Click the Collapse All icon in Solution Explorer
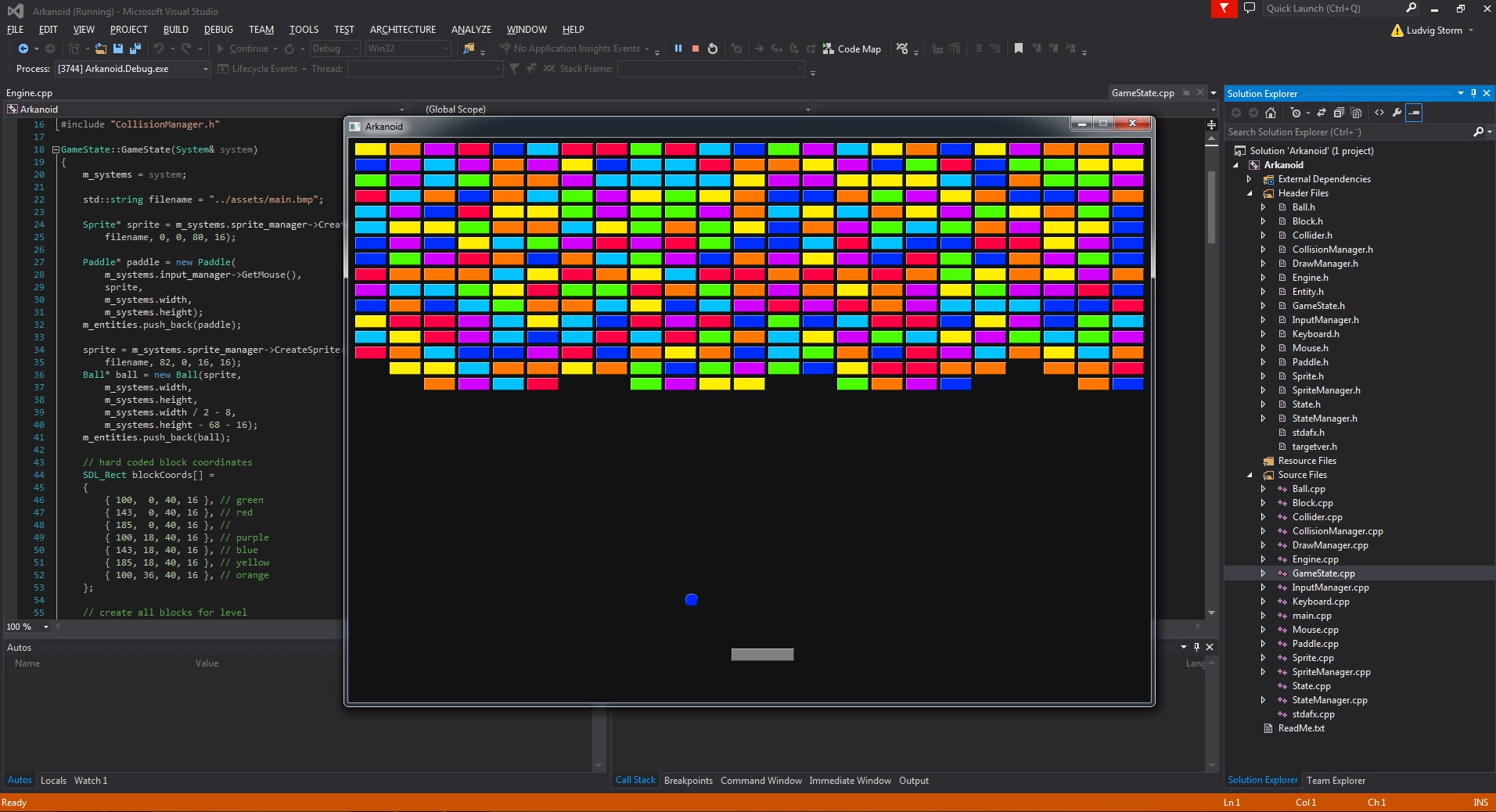 1339,113
